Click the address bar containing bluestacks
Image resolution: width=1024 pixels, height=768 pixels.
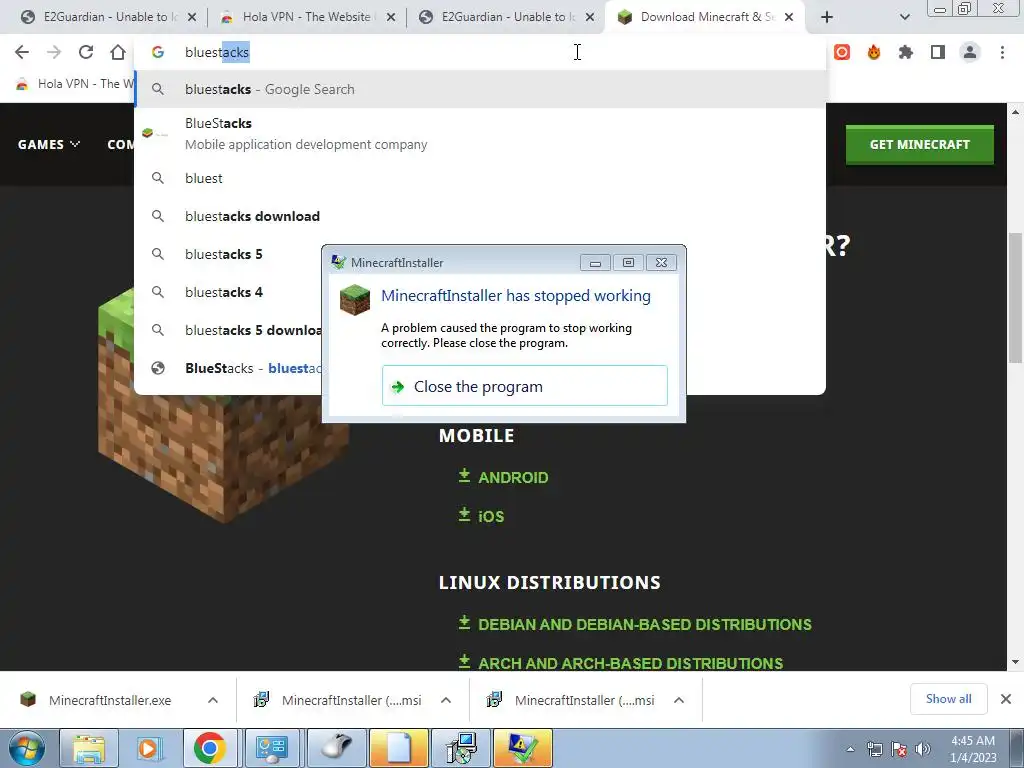(x=480, y=52)
